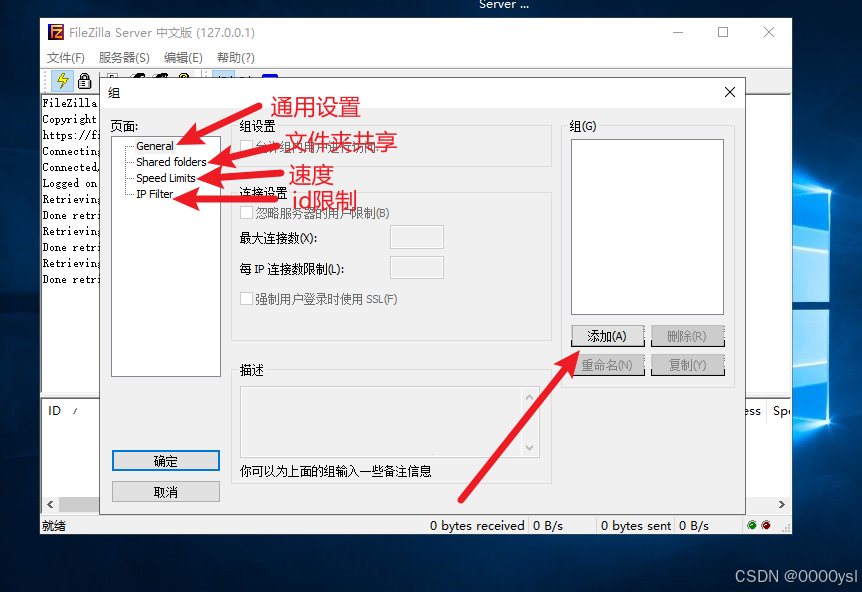Click the 添加(A) button
862x592 pixels.
pos(607,336)
